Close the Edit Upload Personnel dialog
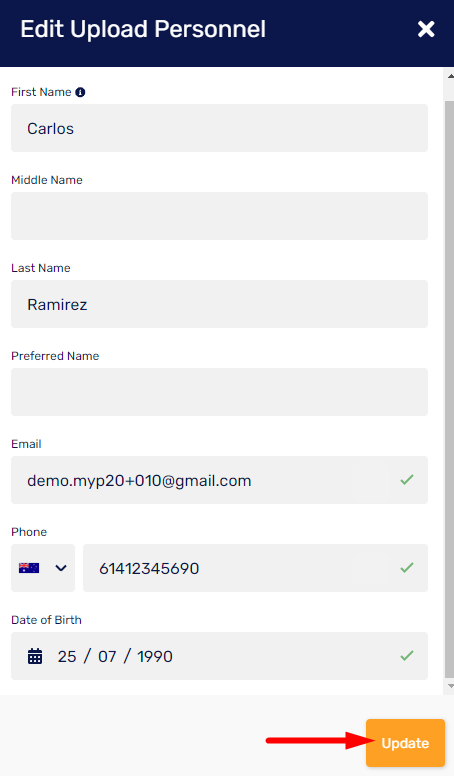 (426, 29)
